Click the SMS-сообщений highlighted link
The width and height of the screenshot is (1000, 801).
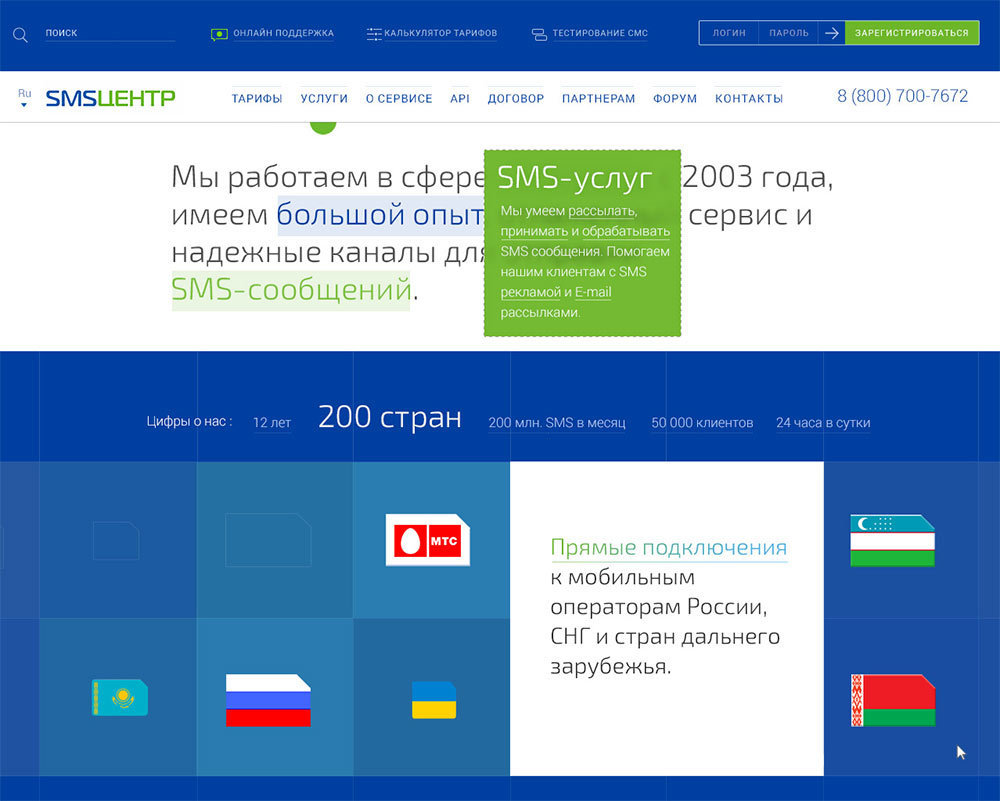[291, 290]
